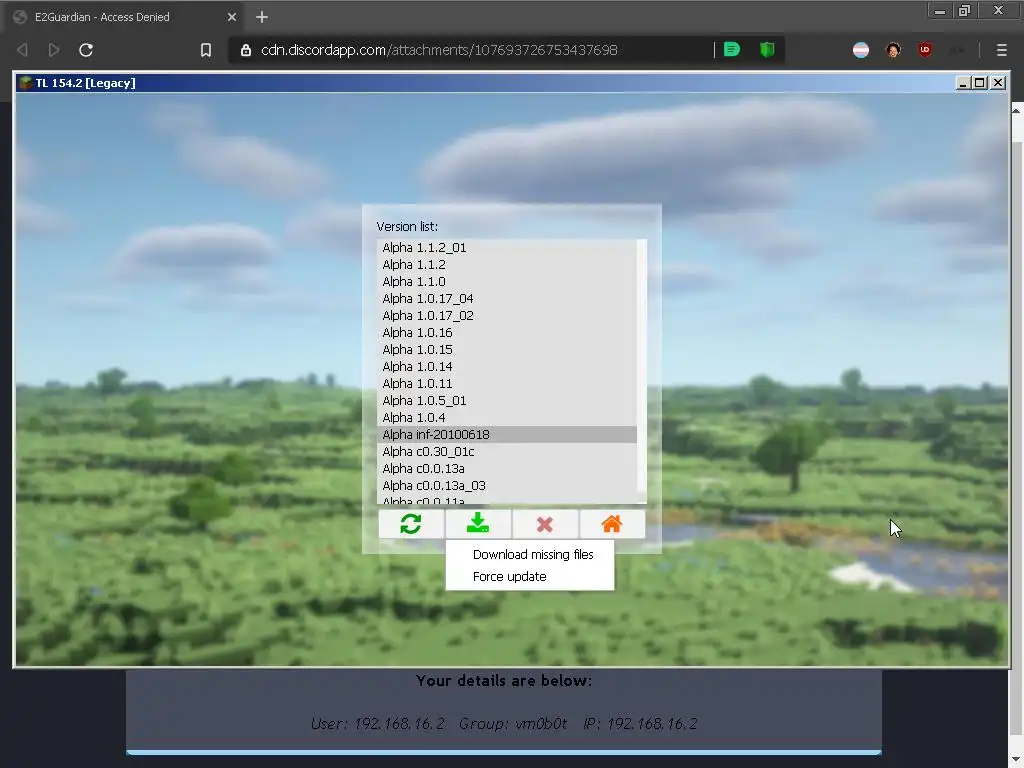
Task: Click the TL 154.2 launcher block icon
Action: click(25, 83)
